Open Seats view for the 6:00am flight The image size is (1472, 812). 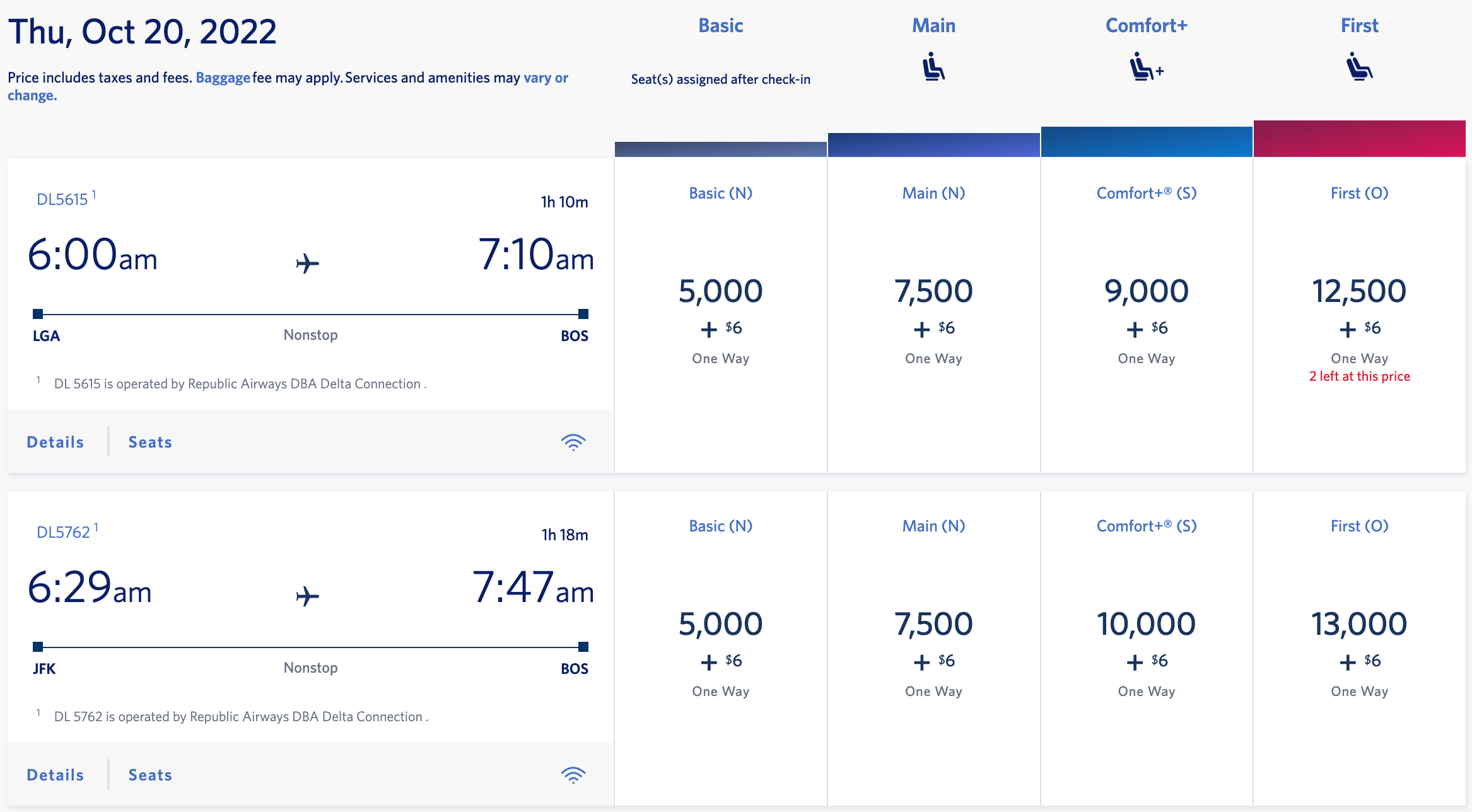(149, 441)
